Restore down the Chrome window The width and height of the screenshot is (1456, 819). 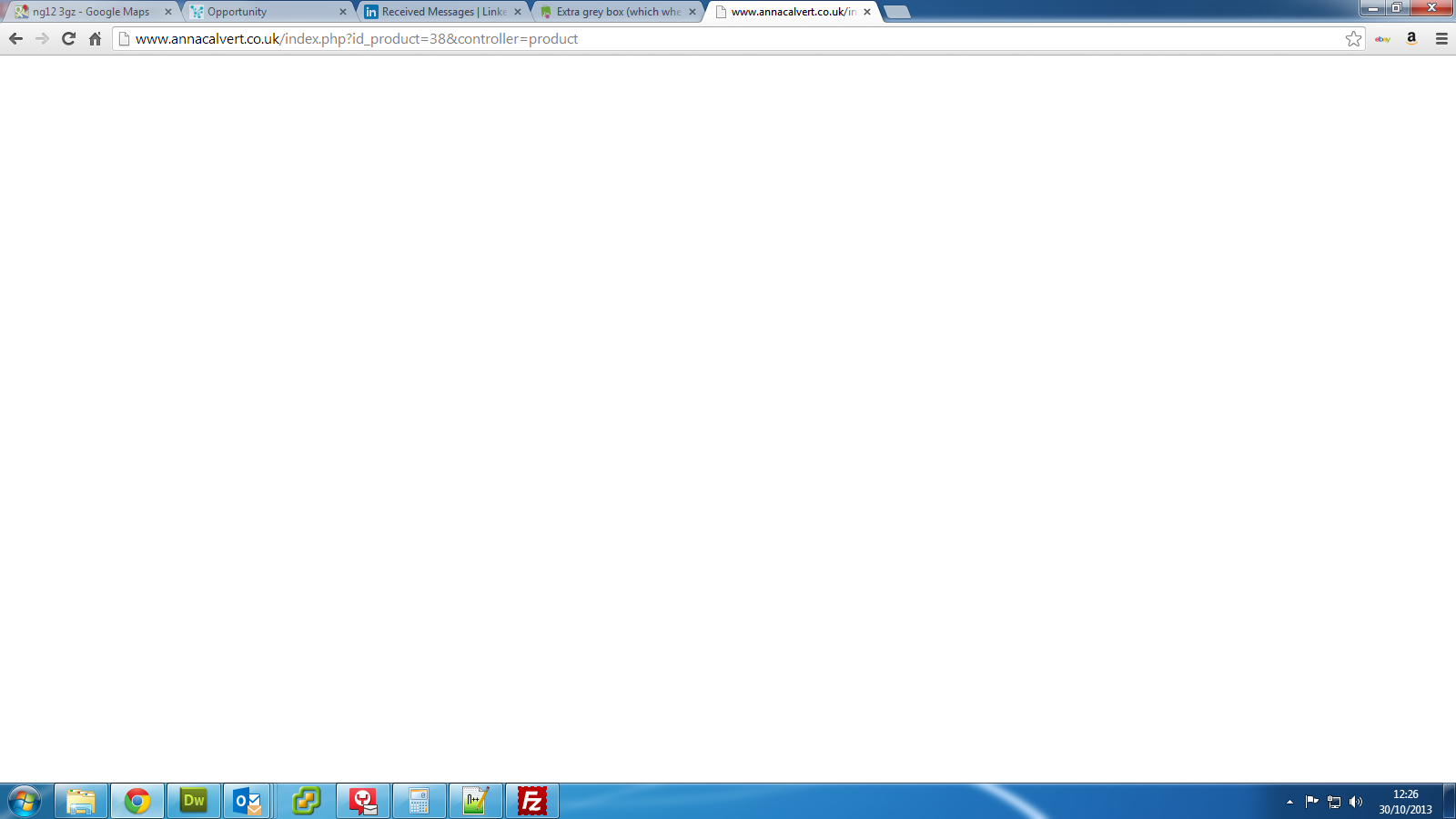(1396, 7)
